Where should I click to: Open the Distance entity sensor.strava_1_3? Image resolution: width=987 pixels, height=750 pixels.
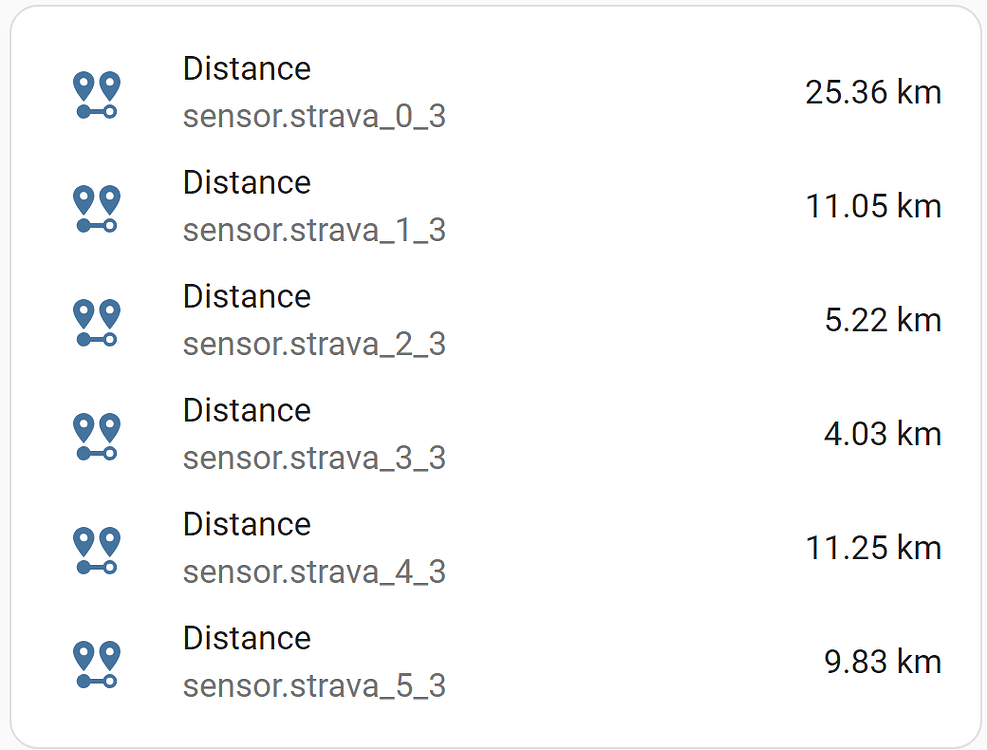point(314,229)
